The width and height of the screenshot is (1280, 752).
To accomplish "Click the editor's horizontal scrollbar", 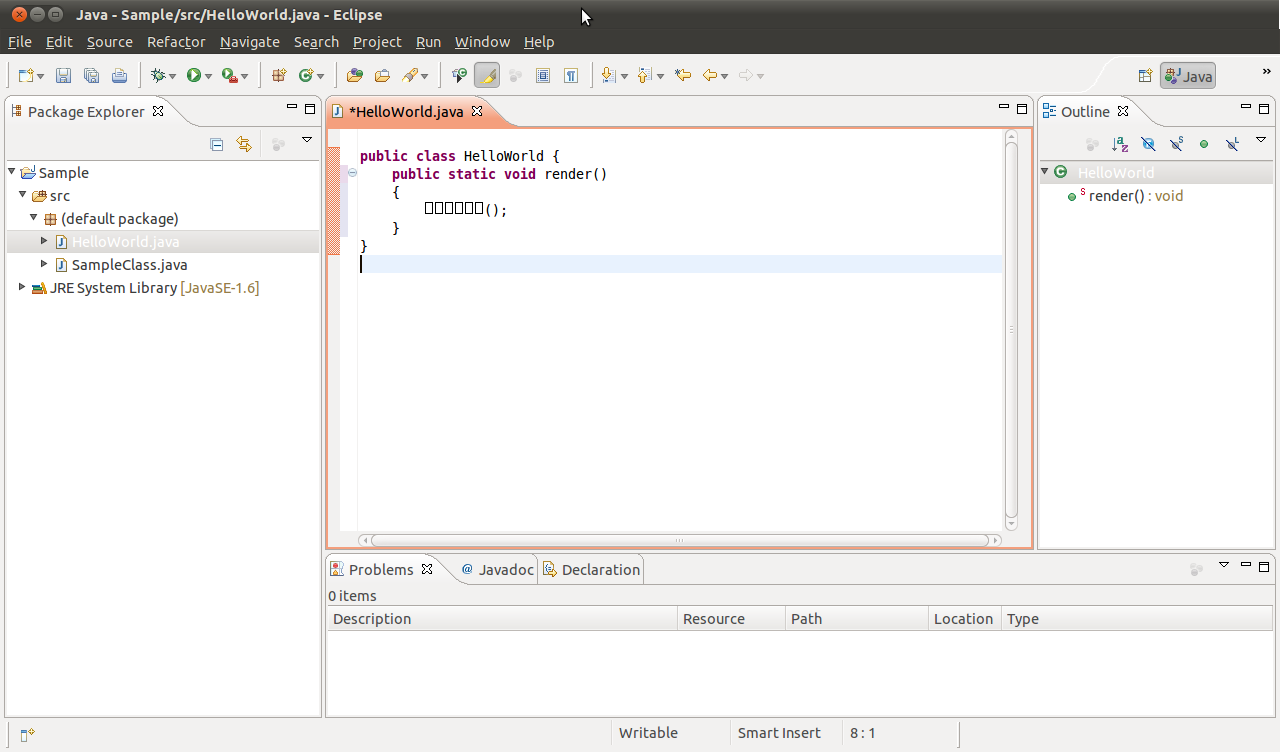I will click(x=679, y=540).
